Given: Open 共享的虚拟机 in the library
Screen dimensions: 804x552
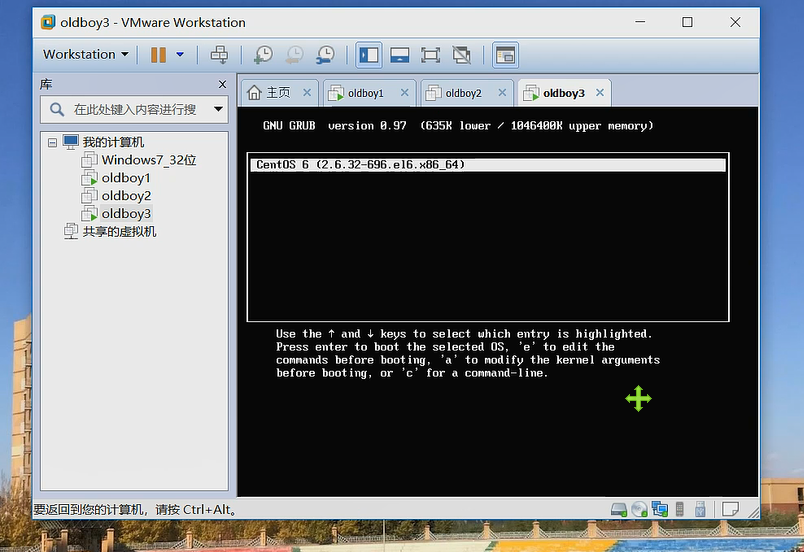Looking at the screenshot, I should (x=119, y=232).
